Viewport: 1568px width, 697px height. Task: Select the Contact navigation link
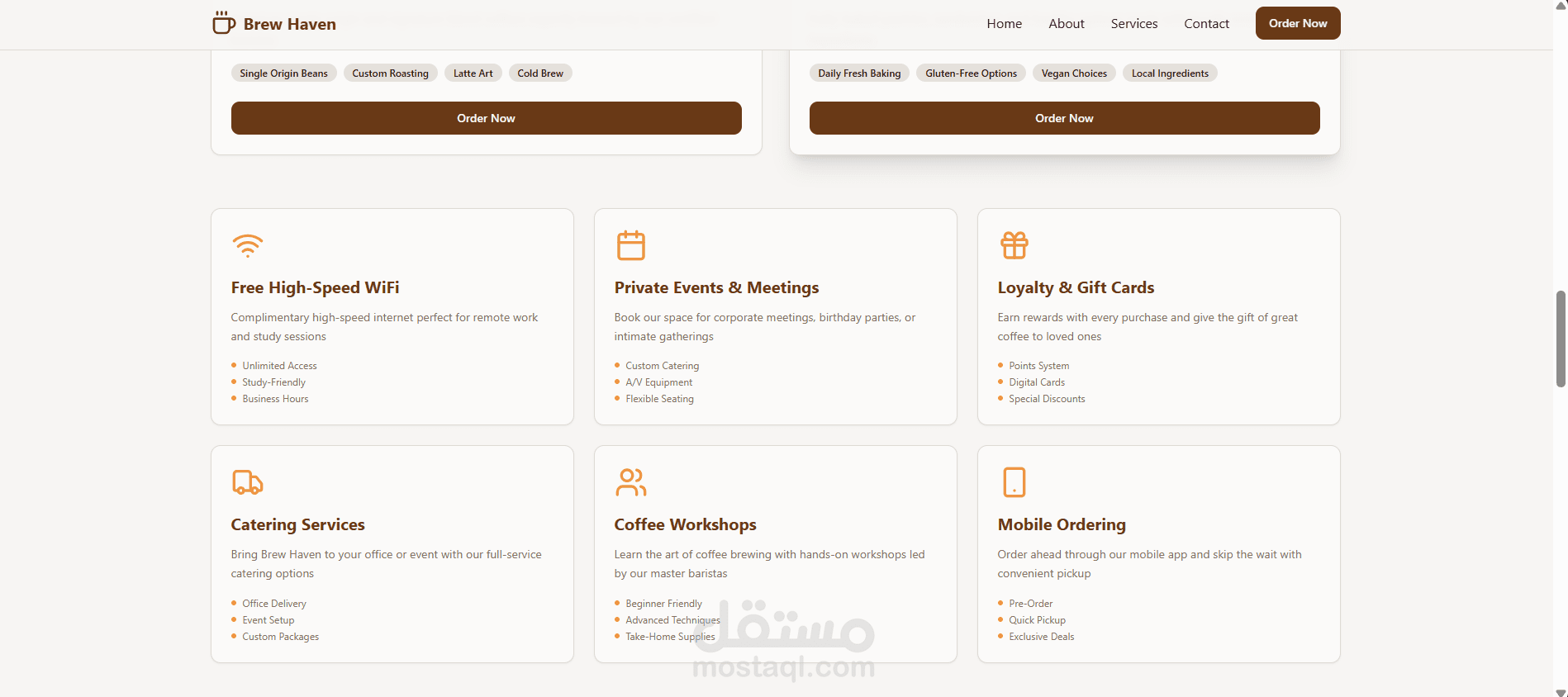coord(1206,24)
